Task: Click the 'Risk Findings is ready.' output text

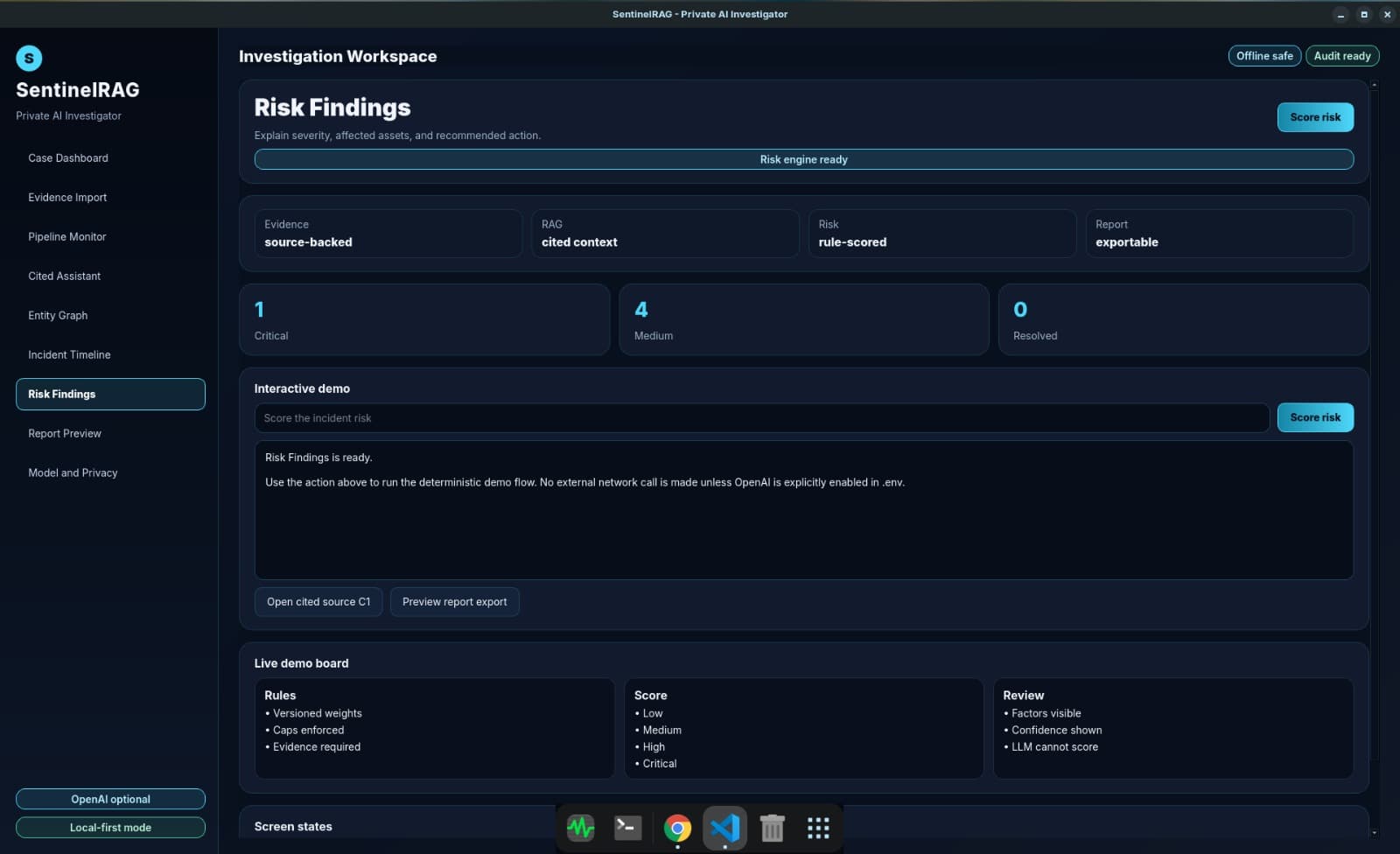Action: coord(318,458)
